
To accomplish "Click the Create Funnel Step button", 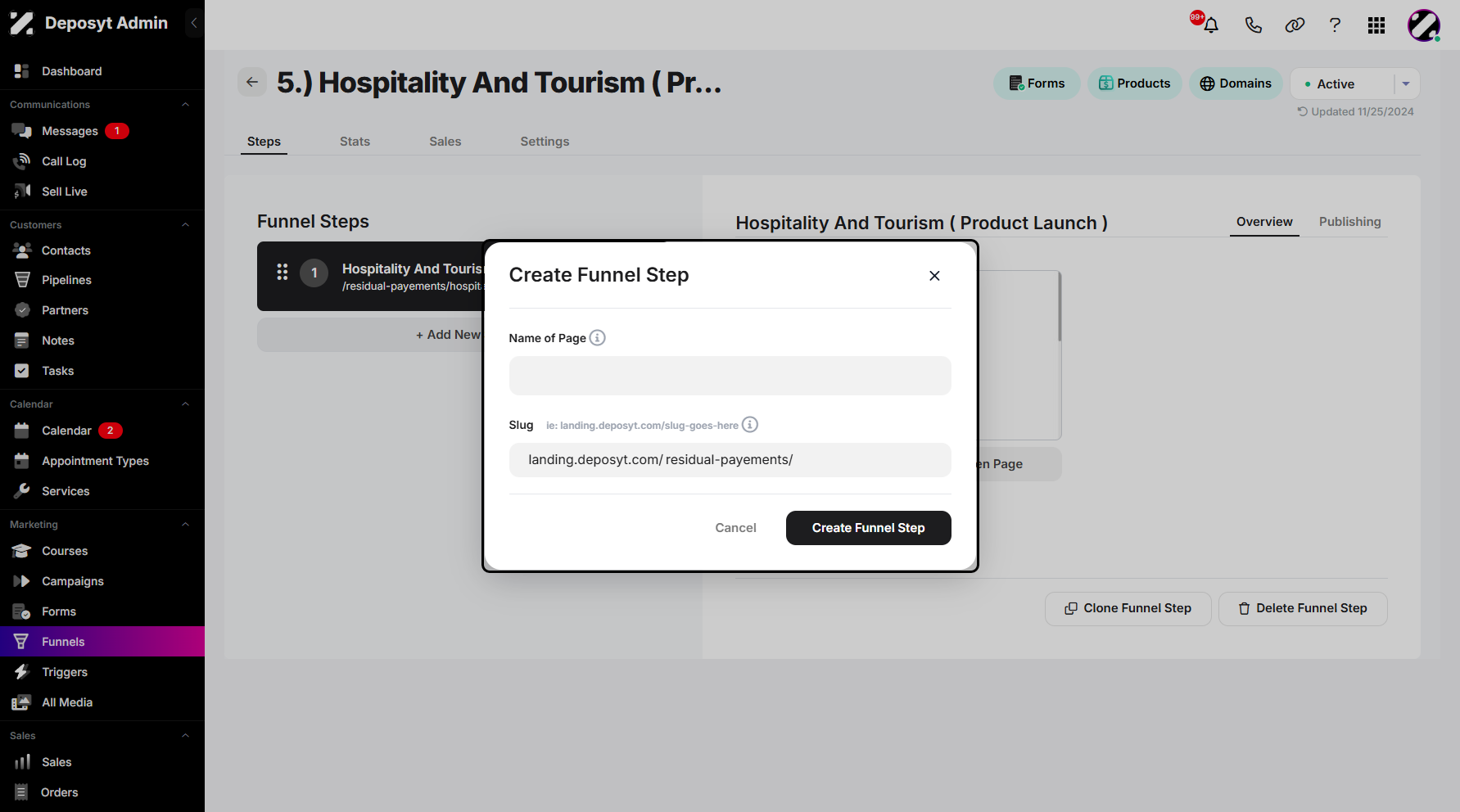I will pyautogui.click(x=868, y=528).
